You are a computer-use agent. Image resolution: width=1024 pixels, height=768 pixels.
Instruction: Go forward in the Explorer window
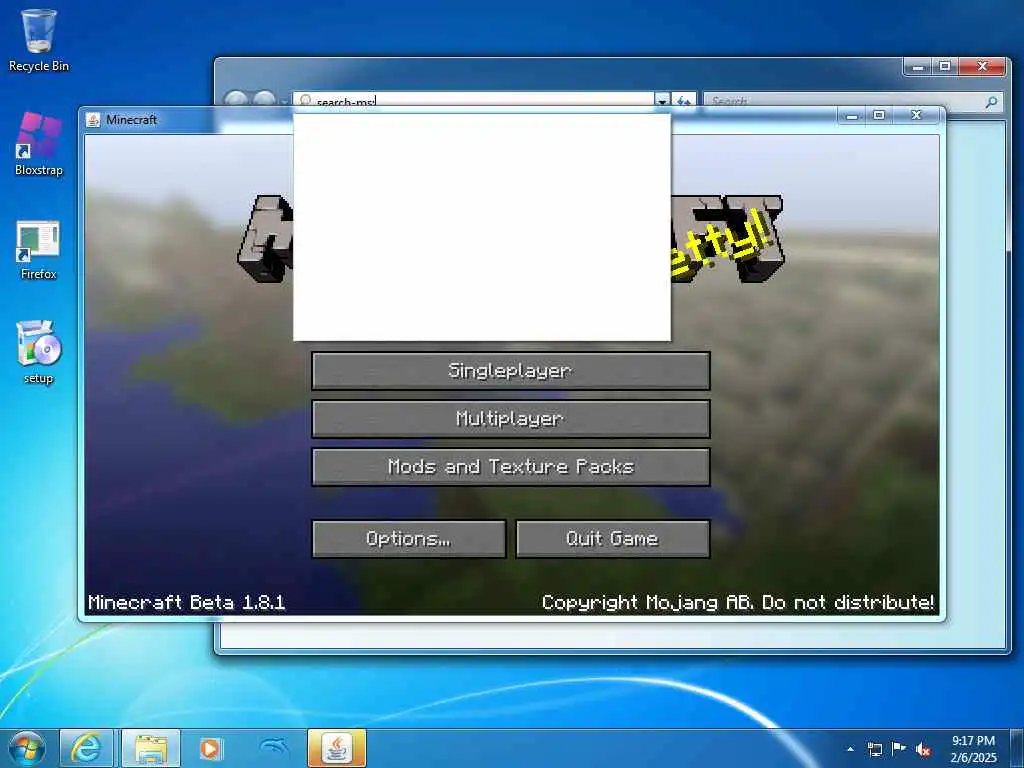264,100
